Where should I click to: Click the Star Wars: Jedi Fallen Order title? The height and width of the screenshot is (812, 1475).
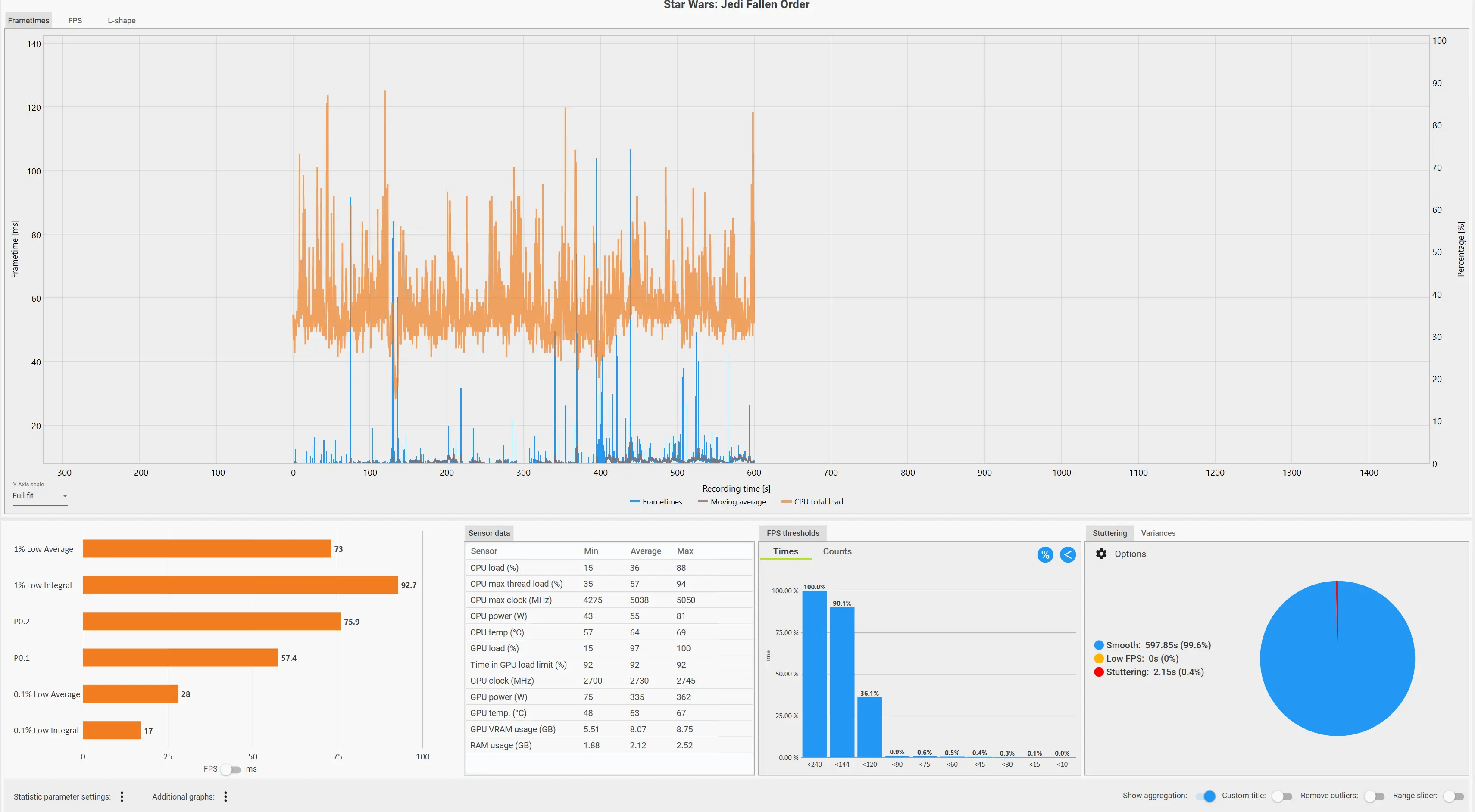pyautogui.click(x=736, y=5)
